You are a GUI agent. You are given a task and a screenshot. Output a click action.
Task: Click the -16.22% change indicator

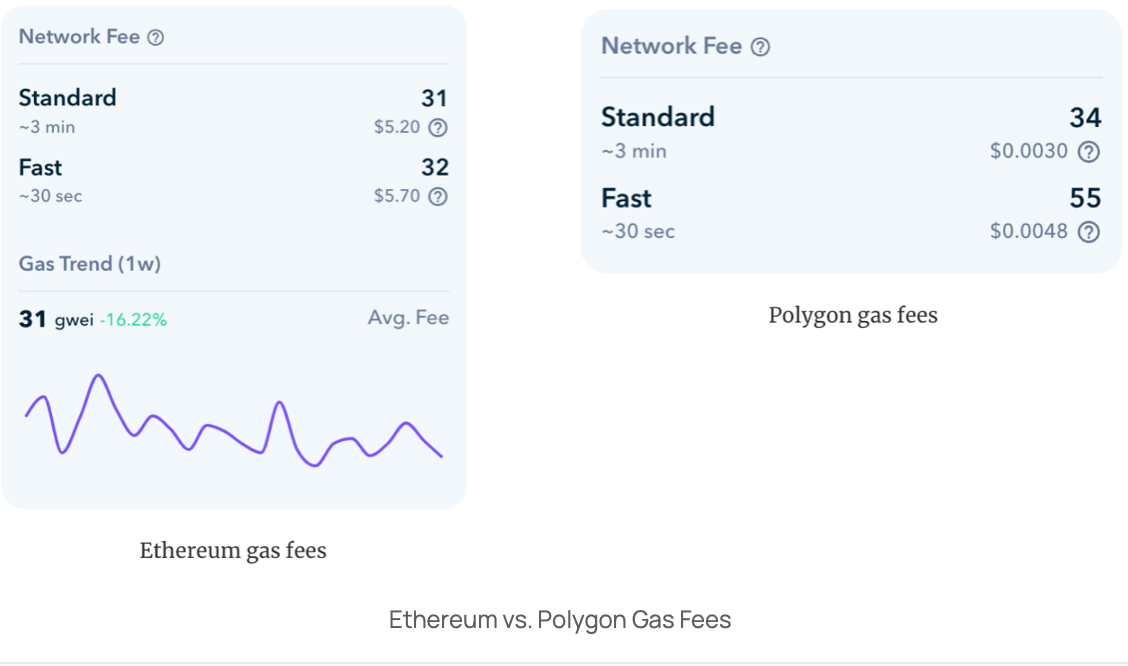click(133, 320)
